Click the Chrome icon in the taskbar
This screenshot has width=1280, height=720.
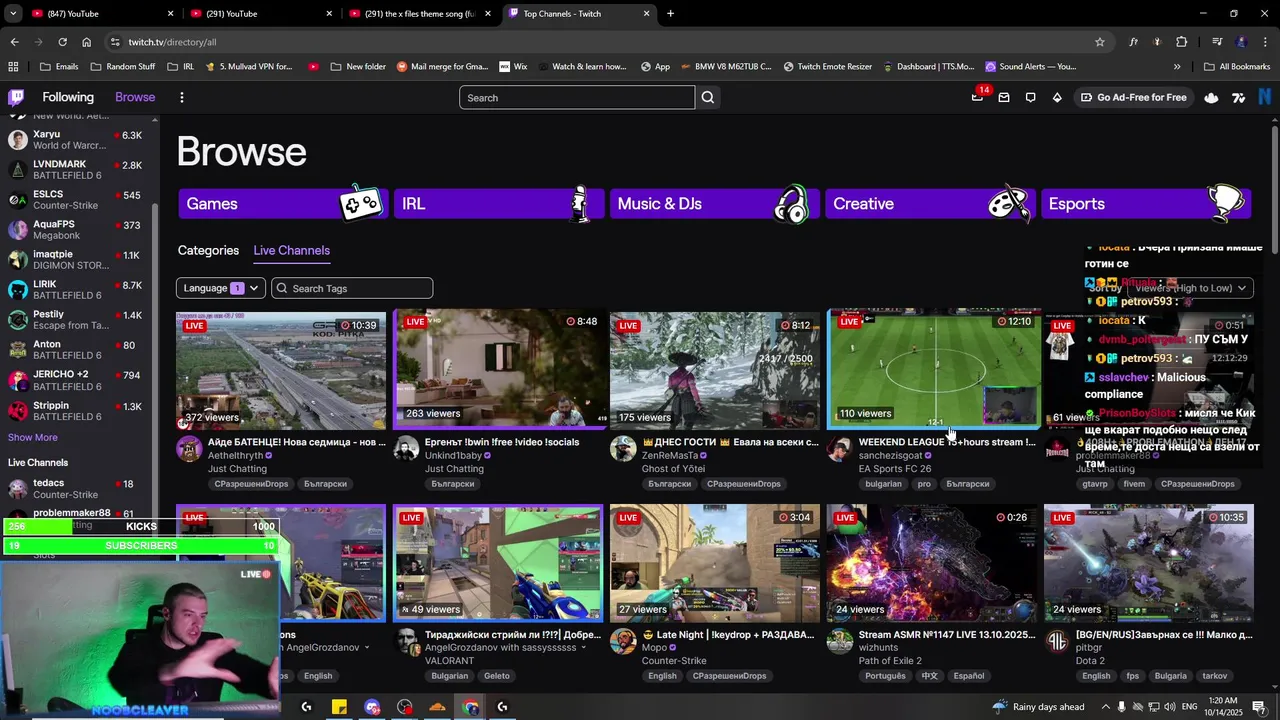pyautogui.click(x=470, y=707)
